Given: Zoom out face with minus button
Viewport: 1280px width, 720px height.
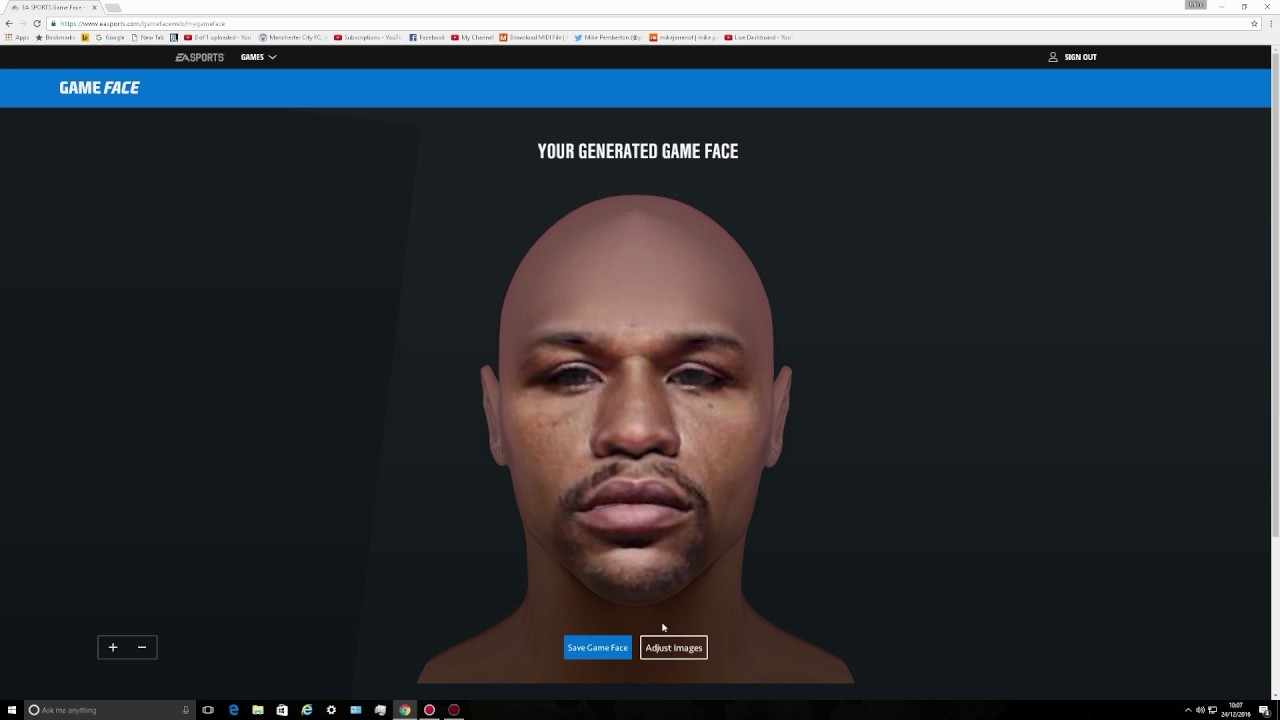Looking at the screenshot, I should [142, 647].
